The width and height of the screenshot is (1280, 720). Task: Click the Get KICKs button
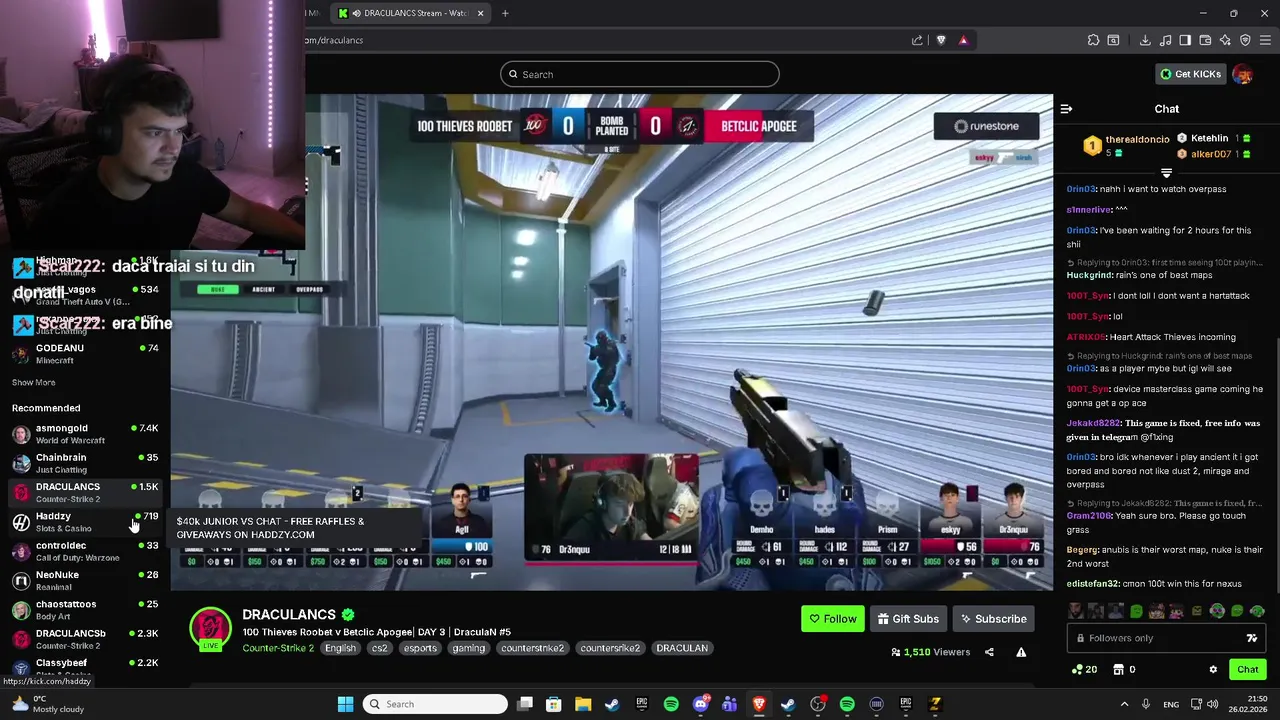1190,74
